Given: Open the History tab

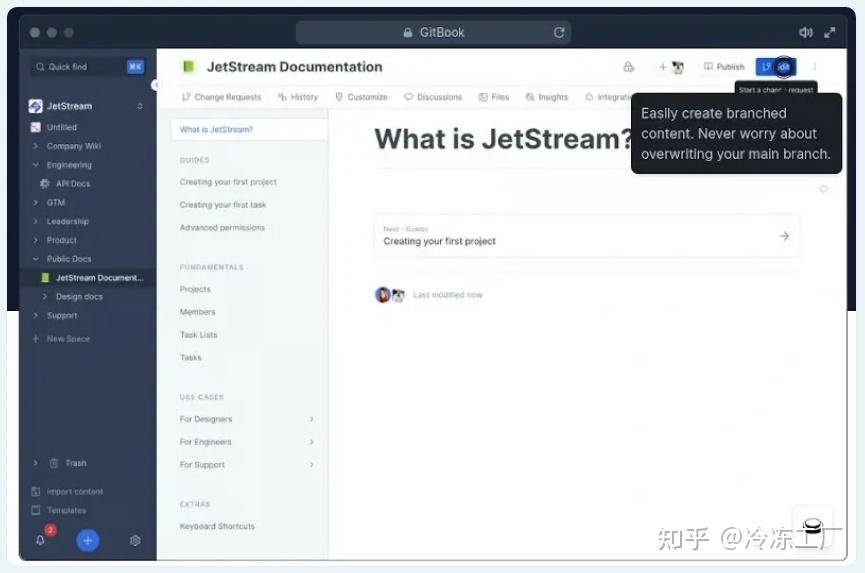Looking at the screenshot, I should 298,97.
